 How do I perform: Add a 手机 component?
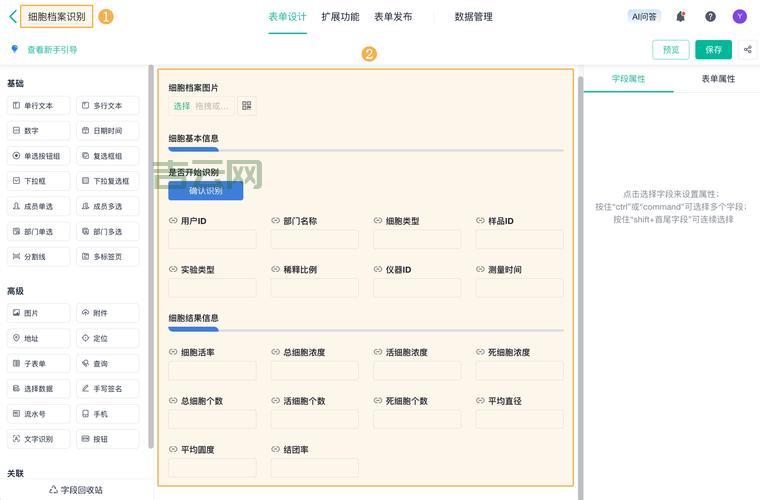[x=108, y=414]
